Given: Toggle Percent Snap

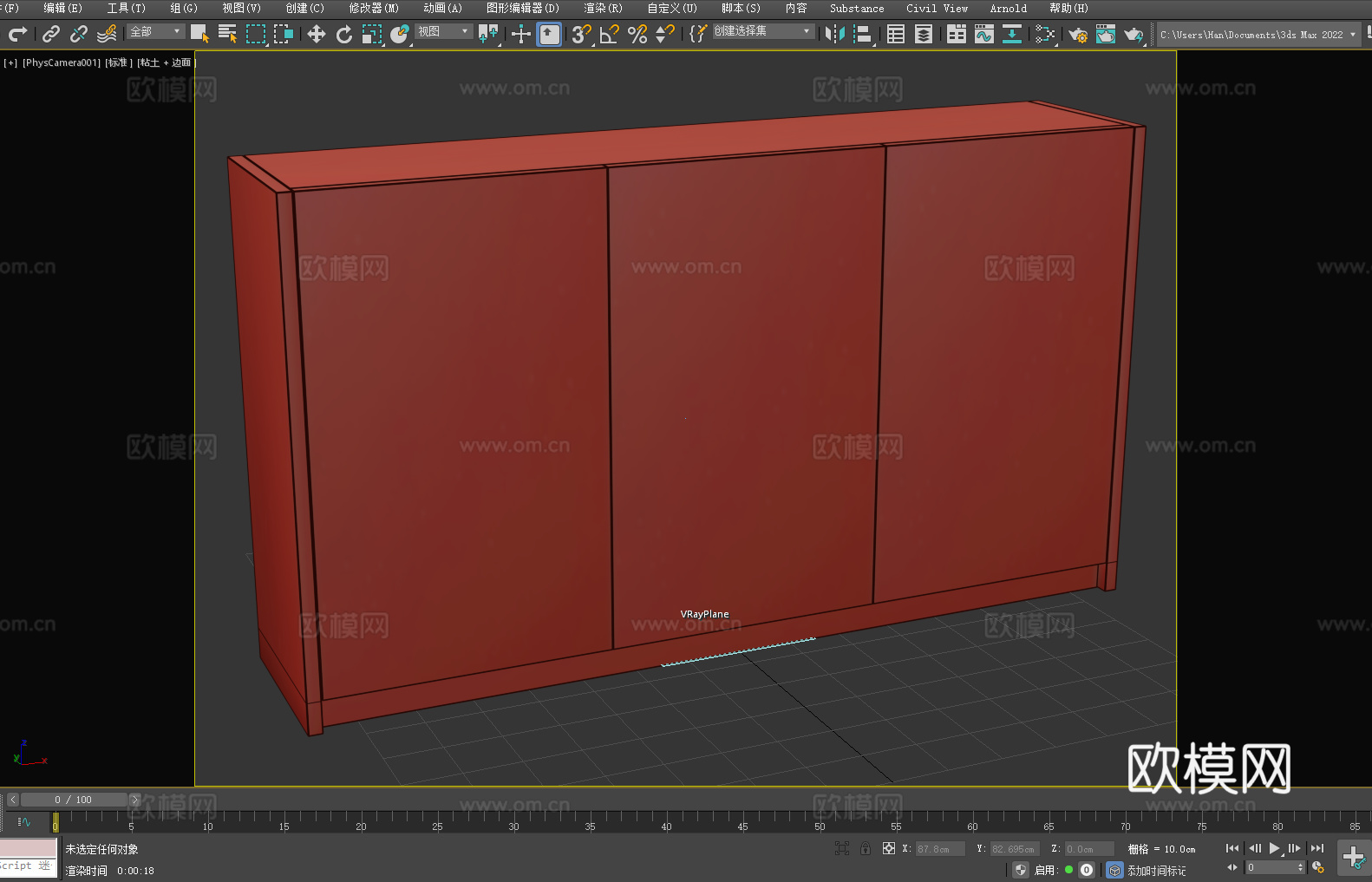Looking at the screenshot, I should (637, 34).
